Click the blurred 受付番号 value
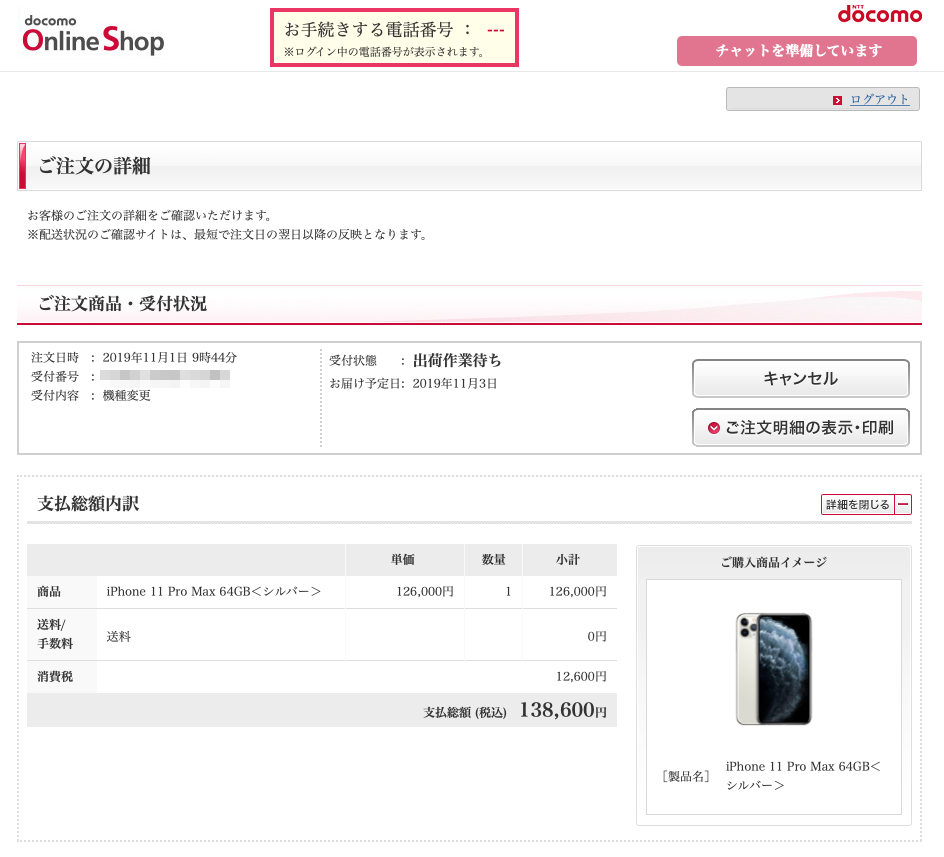 pos(165,376)
